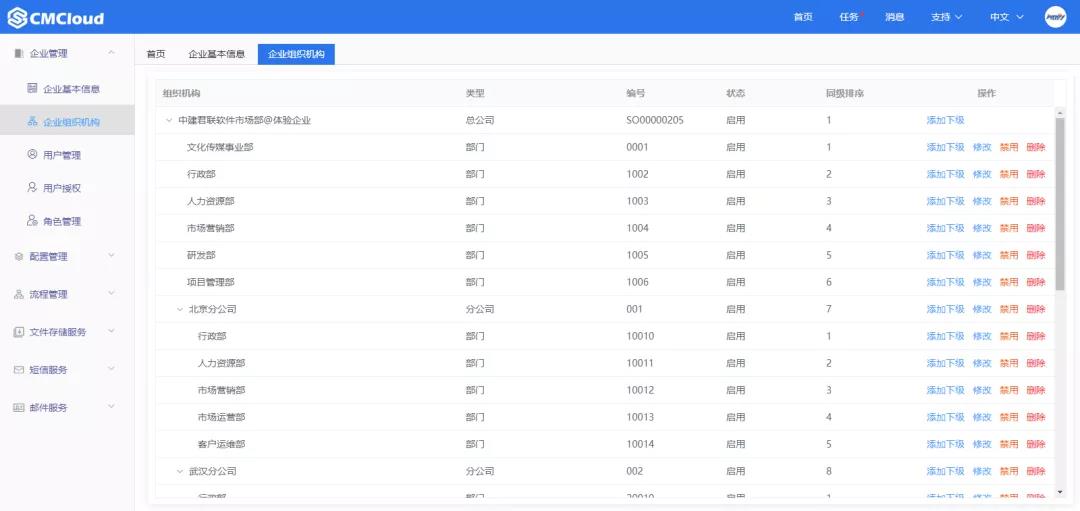The image size is (1080, 511).
Task: Click the 企业基本信息 sidebar icon
Action: (x=32, y=89)
